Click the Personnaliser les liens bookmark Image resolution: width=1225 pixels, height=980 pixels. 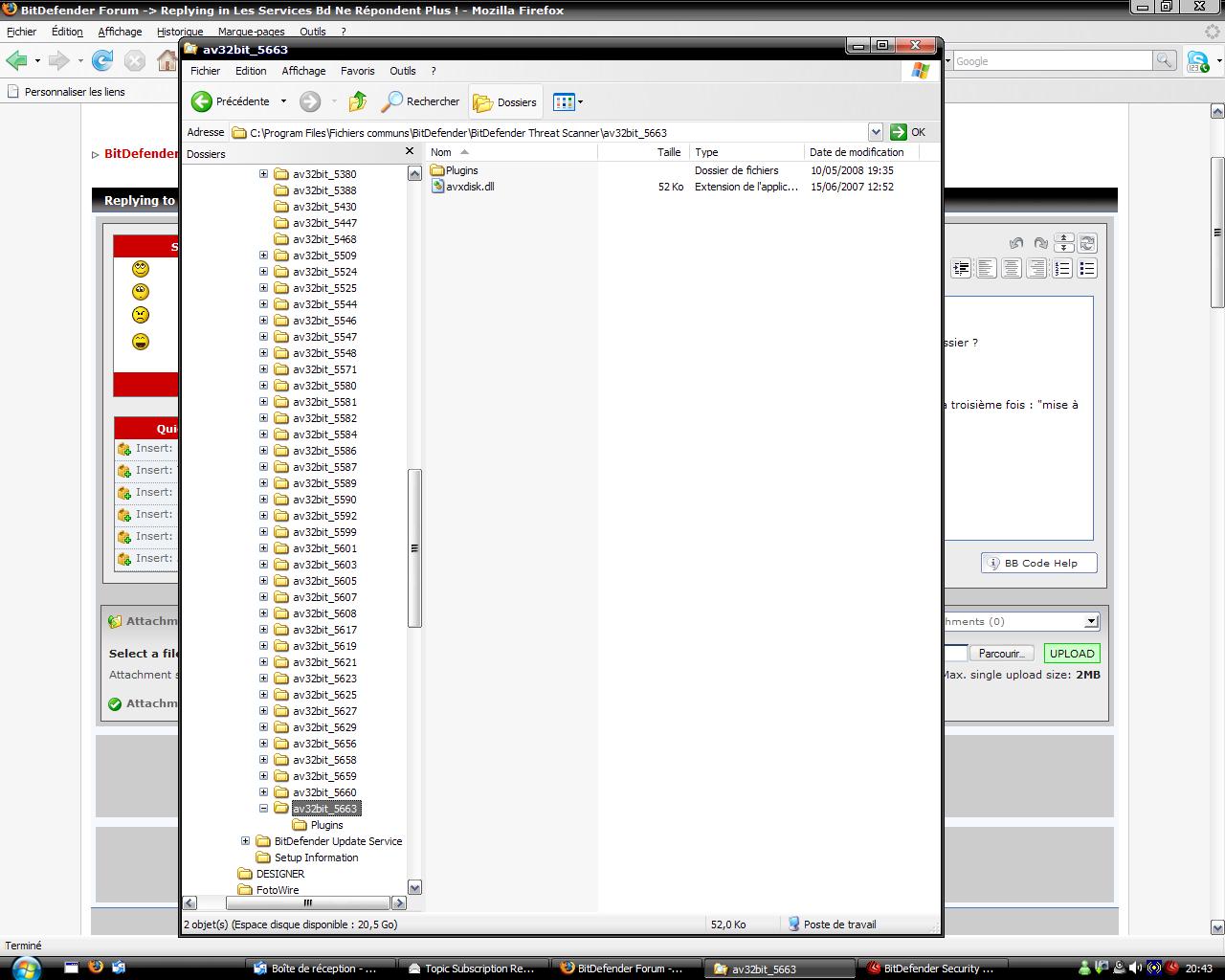point(65,92)
